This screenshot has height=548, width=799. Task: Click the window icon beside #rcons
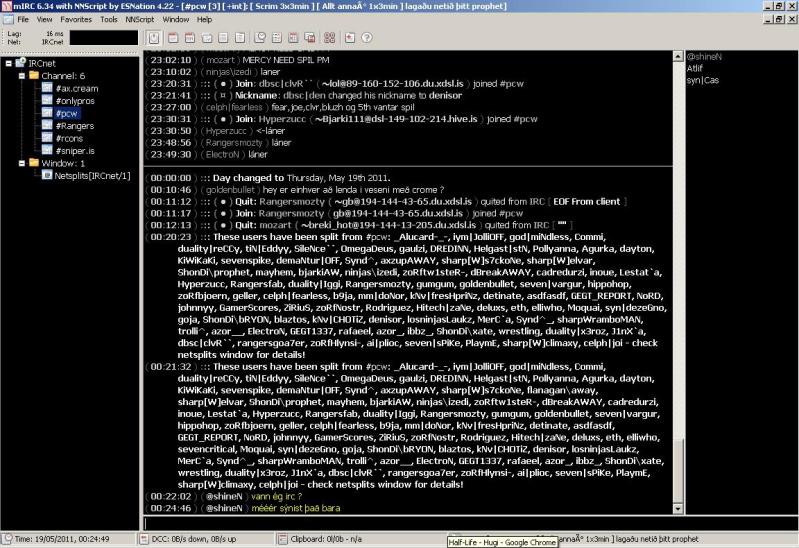point(47,138)
